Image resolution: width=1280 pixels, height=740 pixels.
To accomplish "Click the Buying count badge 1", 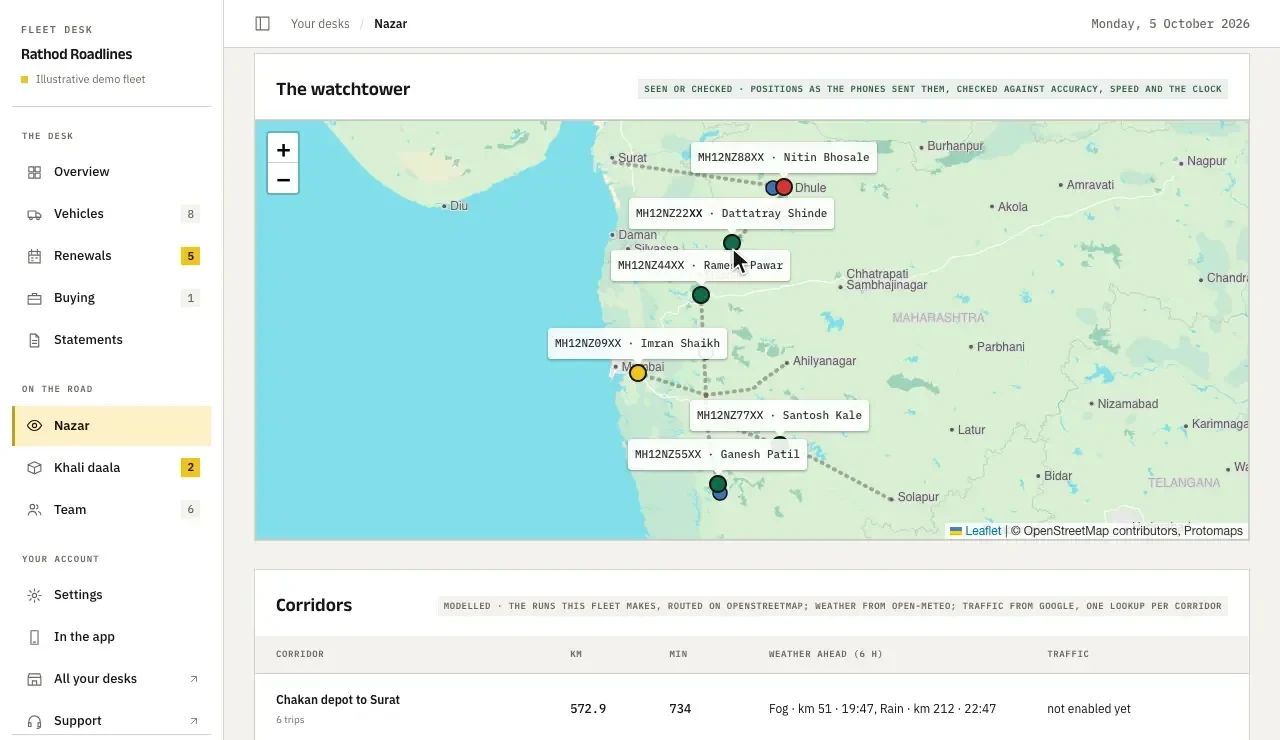I will pos(190,298).
